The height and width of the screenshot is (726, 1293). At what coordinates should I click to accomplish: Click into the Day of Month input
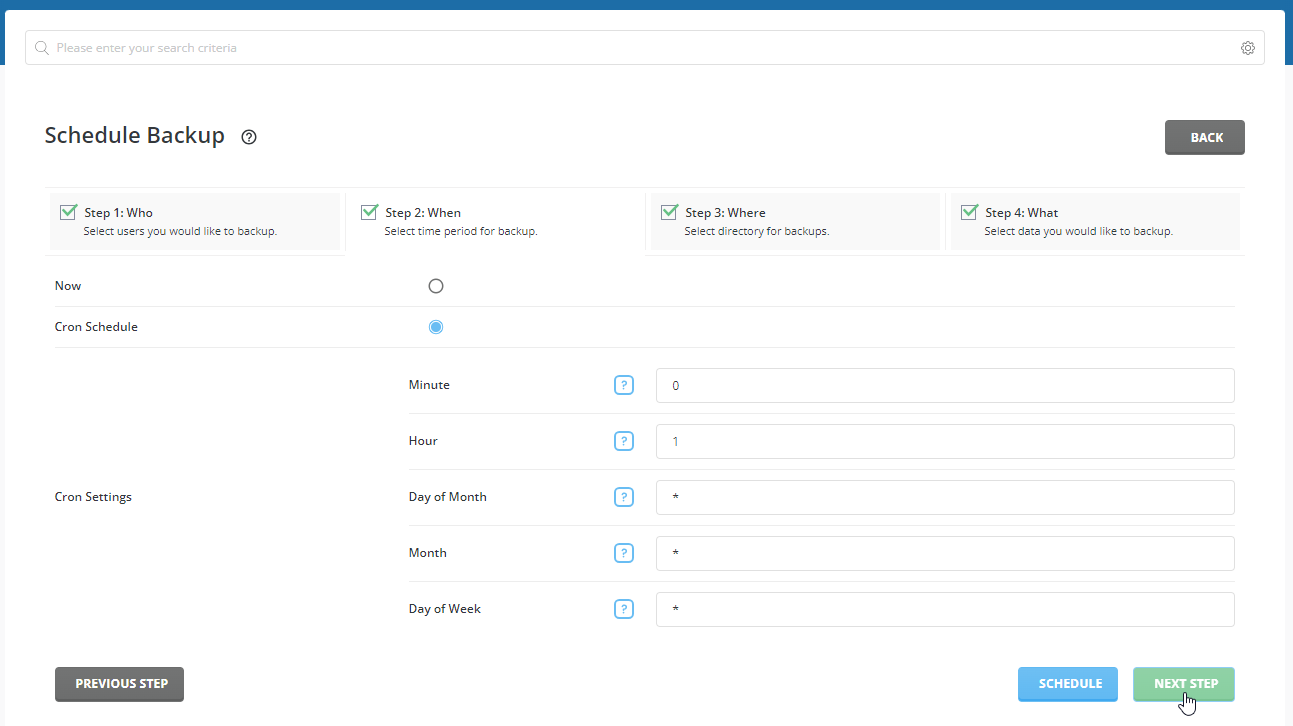coord(945,497)
